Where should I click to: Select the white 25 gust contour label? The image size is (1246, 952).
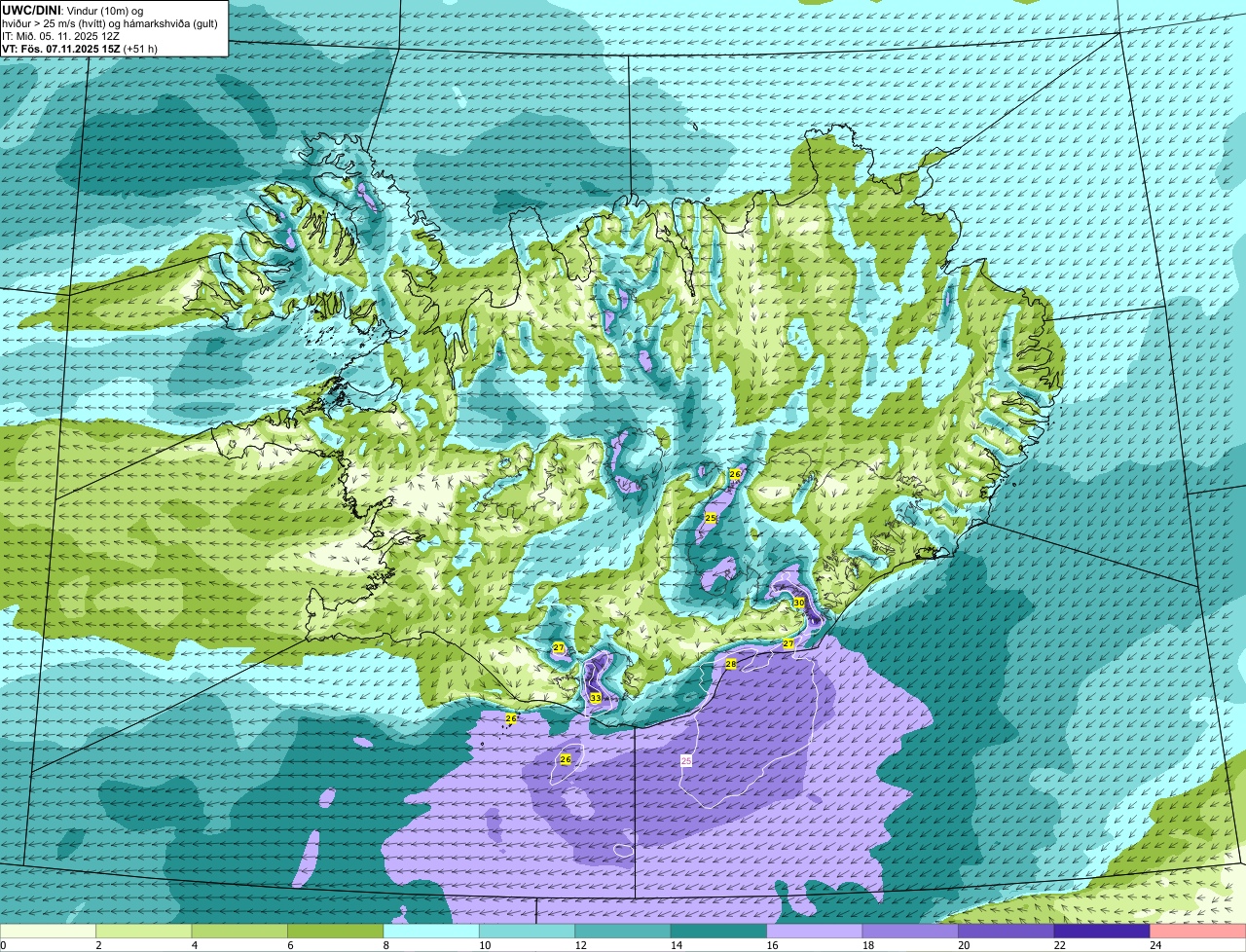(686, 760)
